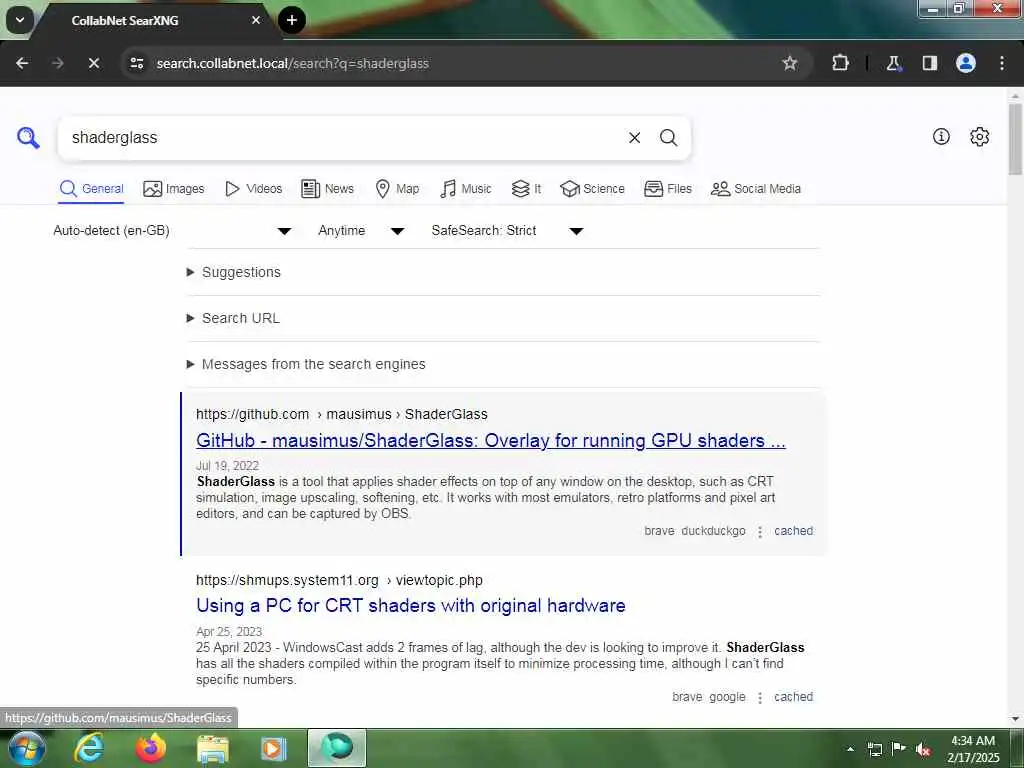
Task: Stop loading the page
Action: tap(94, 63)
